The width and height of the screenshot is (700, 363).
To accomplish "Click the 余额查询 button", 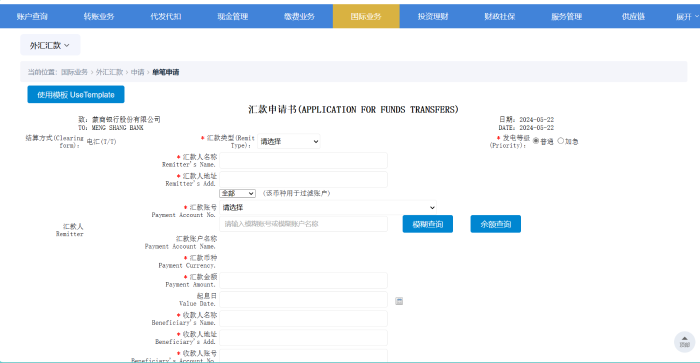I will click(x=496, y=224).
